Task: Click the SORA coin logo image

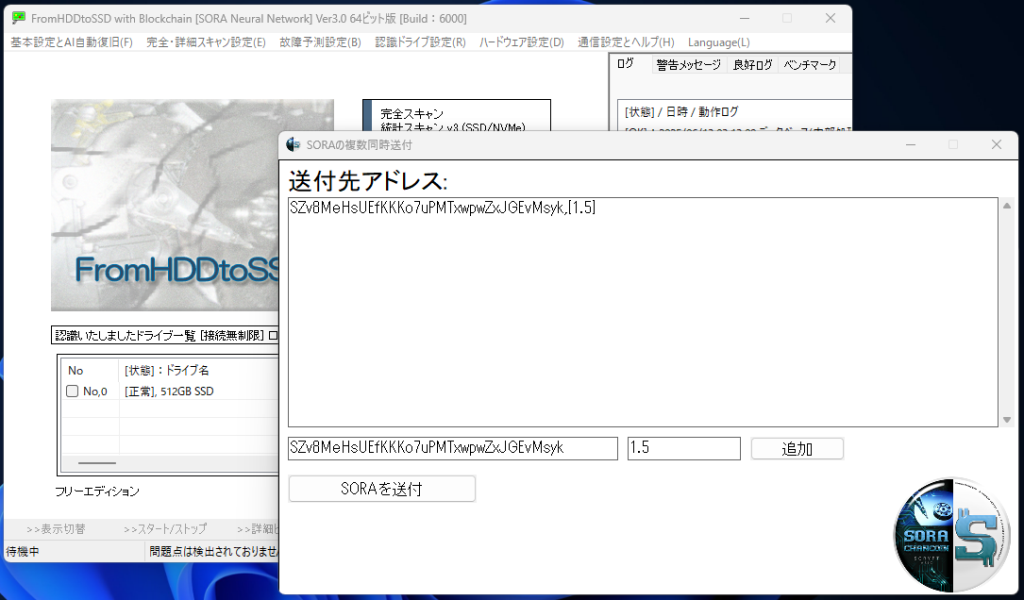Action: [x=954, y=535]
